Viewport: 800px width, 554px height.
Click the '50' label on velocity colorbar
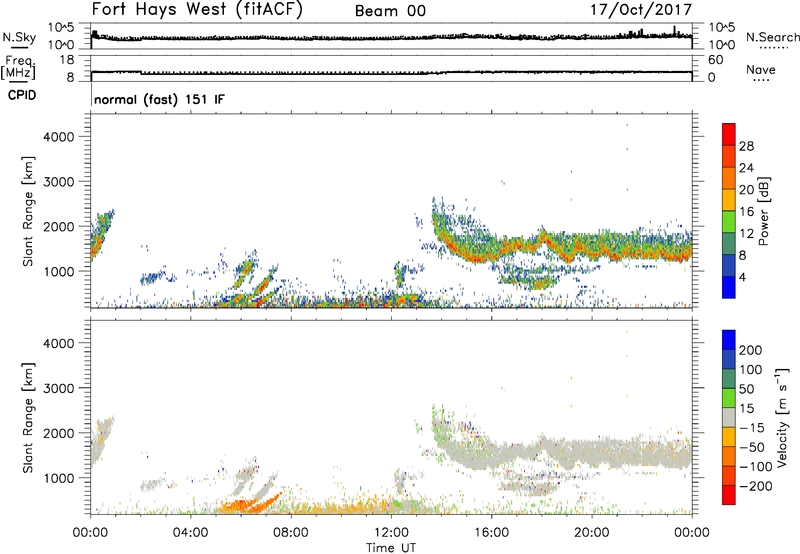(x=747, y=389)
